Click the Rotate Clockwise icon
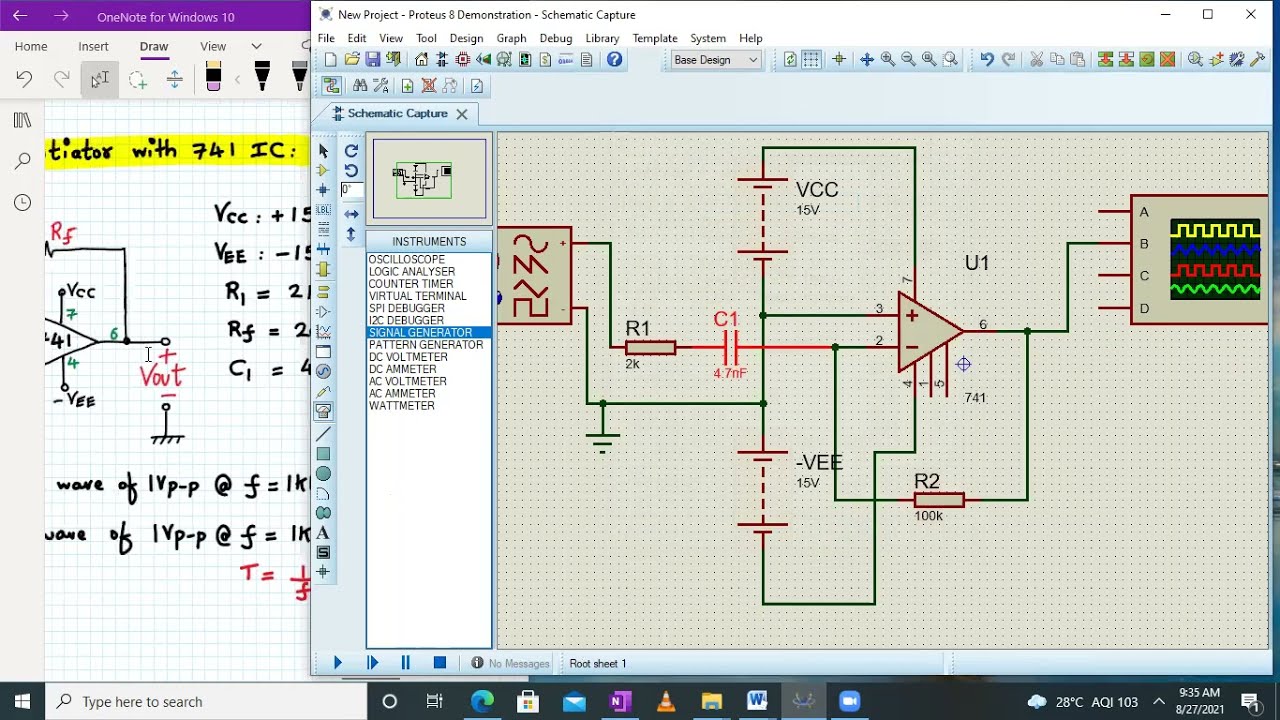The height and width of the screenshot is (720, 1280). (351, 151)
